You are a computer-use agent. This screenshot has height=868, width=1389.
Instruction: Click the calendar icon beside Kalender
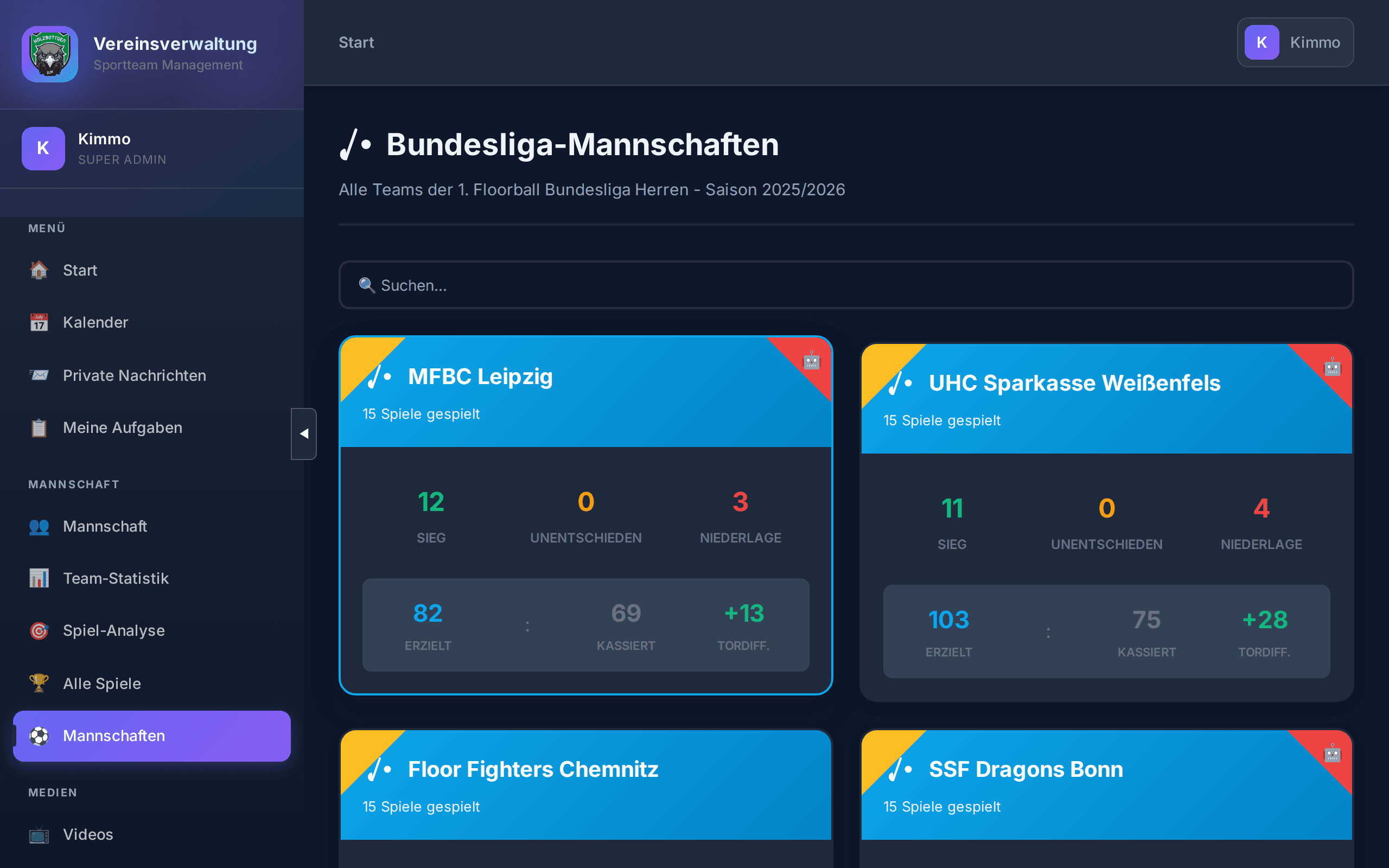(x=39, y=322)
